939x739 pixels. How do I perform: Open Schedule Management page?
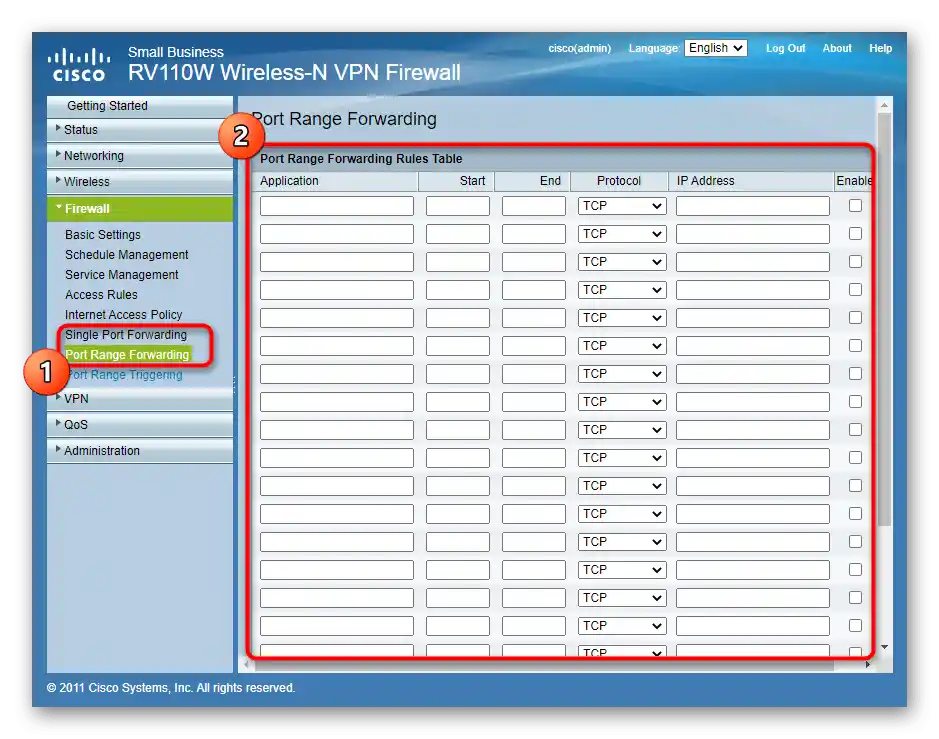126,255
